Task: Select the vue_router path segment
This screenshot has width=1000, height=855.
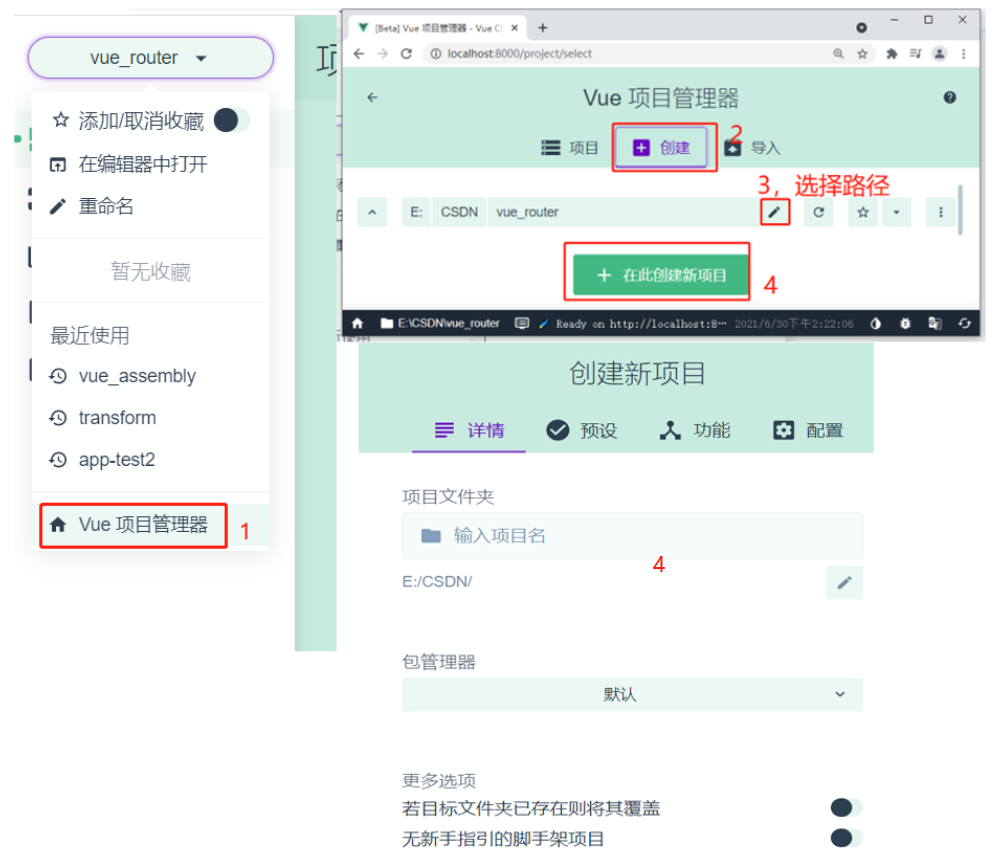Action: [527, 212]
